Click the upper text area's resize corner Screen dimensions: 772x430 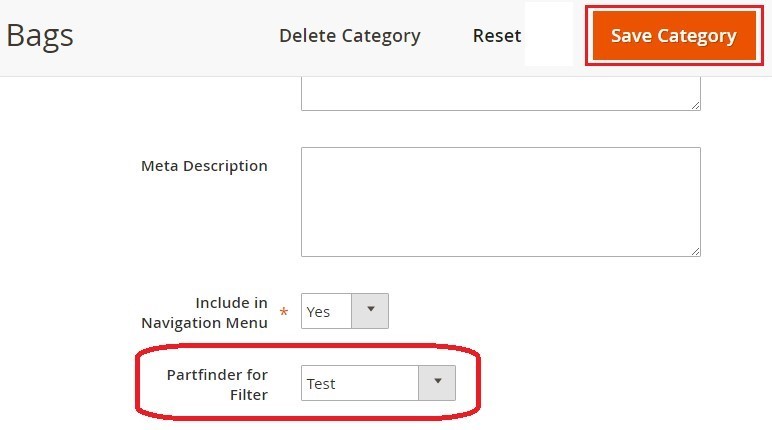pos(694,104)
